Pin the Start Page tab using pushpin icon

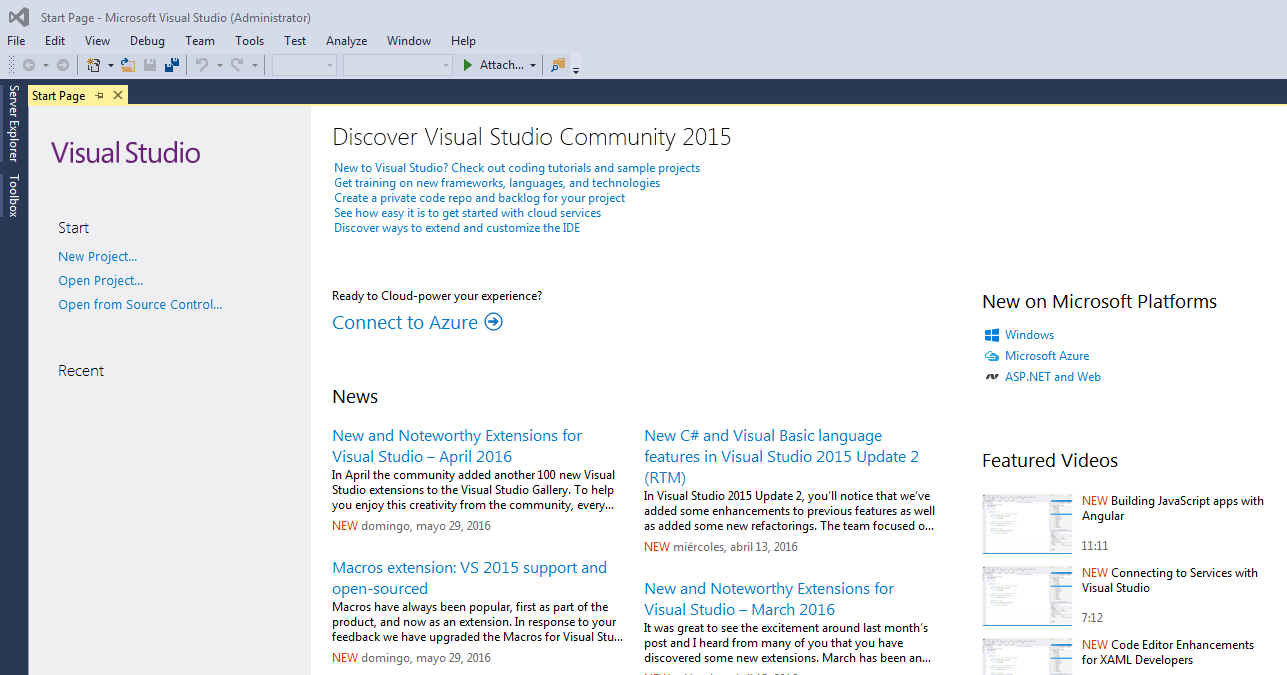click(99, 96)
